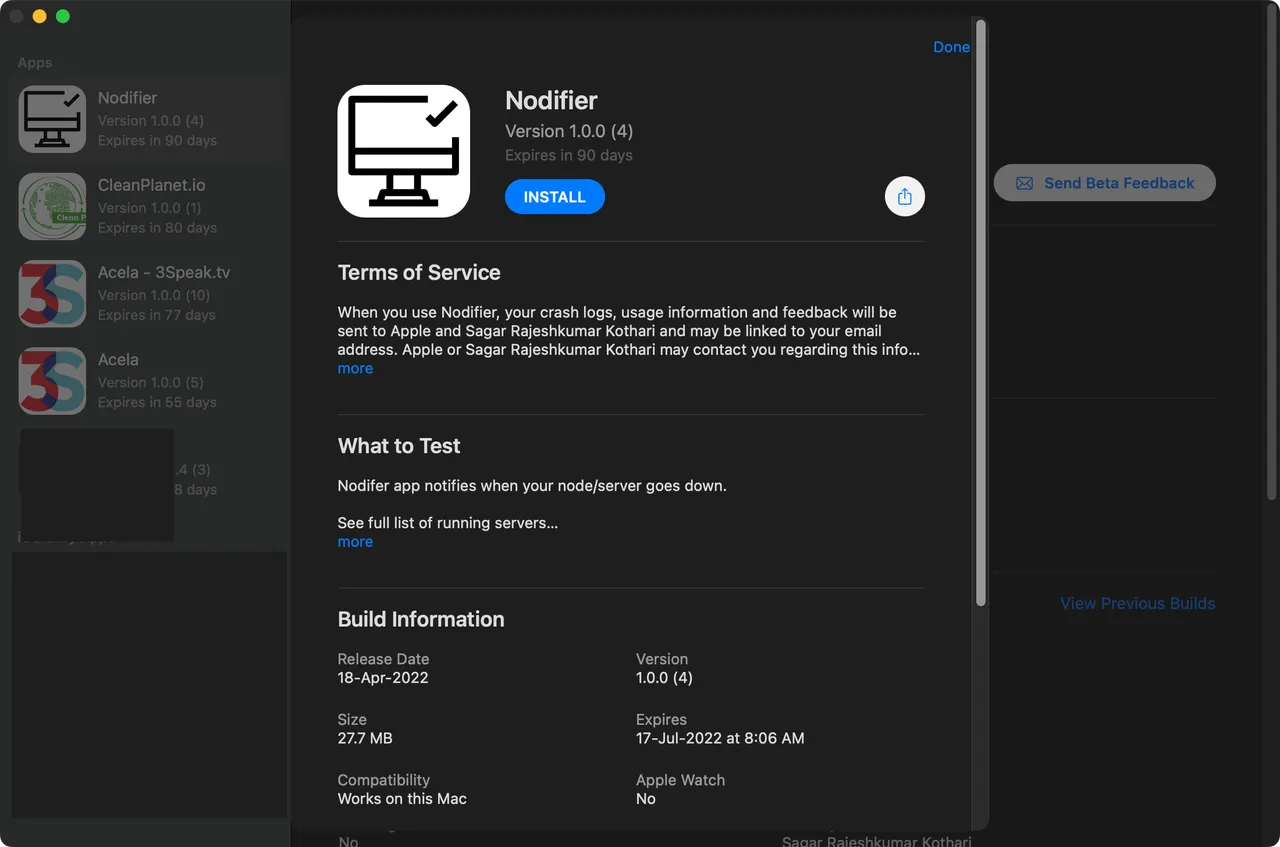Image resolution: width=1280 pixels, height=847 pixels.
Task: Click 'Version 1.0.0 (4)' under dialog title
Action: [569, 131]
